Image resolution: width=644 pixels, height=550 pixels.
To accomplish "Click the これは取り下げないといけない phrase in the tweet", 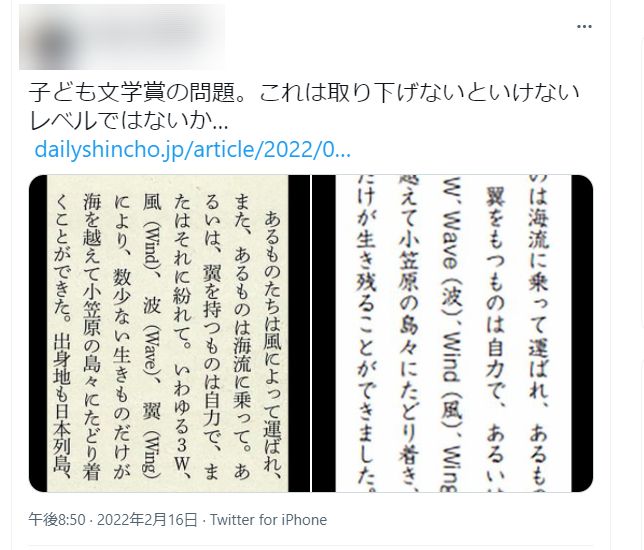I will 419,92.
